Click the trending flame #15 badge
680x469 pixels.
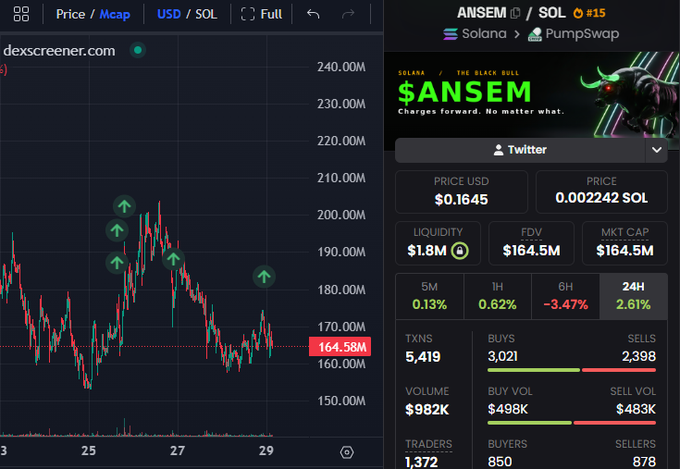point(589,13)
